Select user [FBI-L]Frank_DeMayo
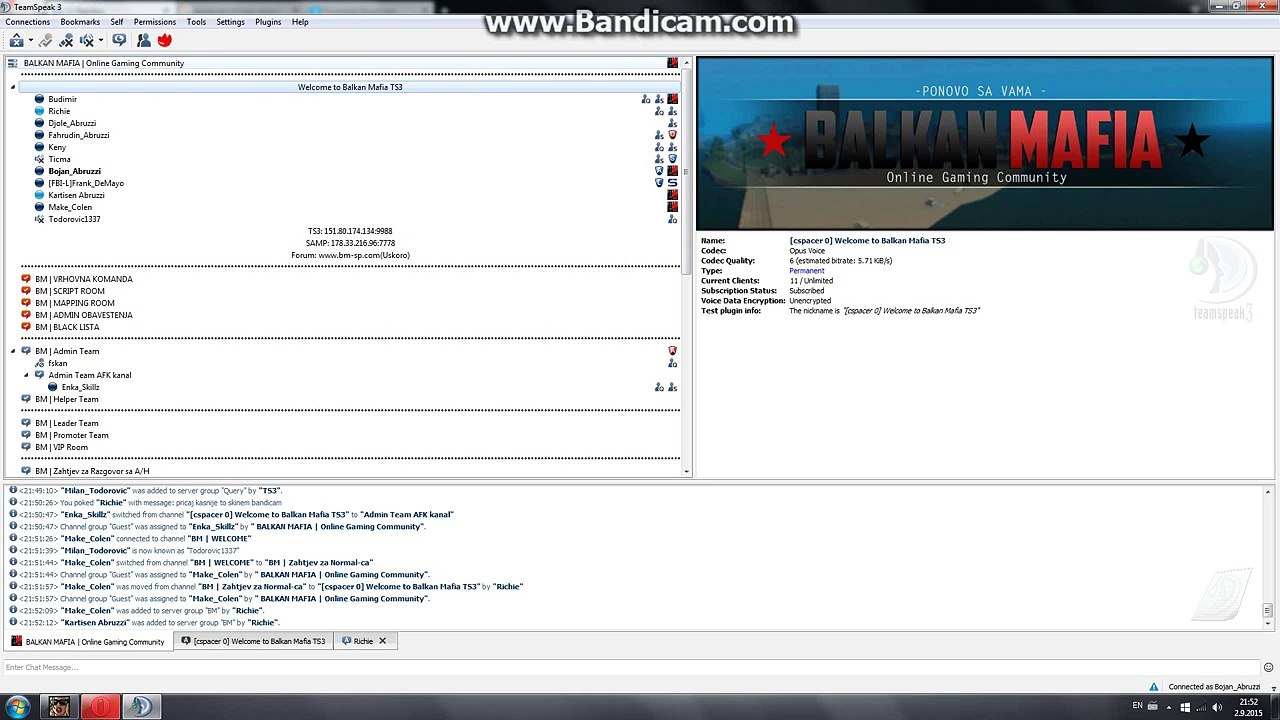This screenshot has width=1280, height=720. coord(85,183)
